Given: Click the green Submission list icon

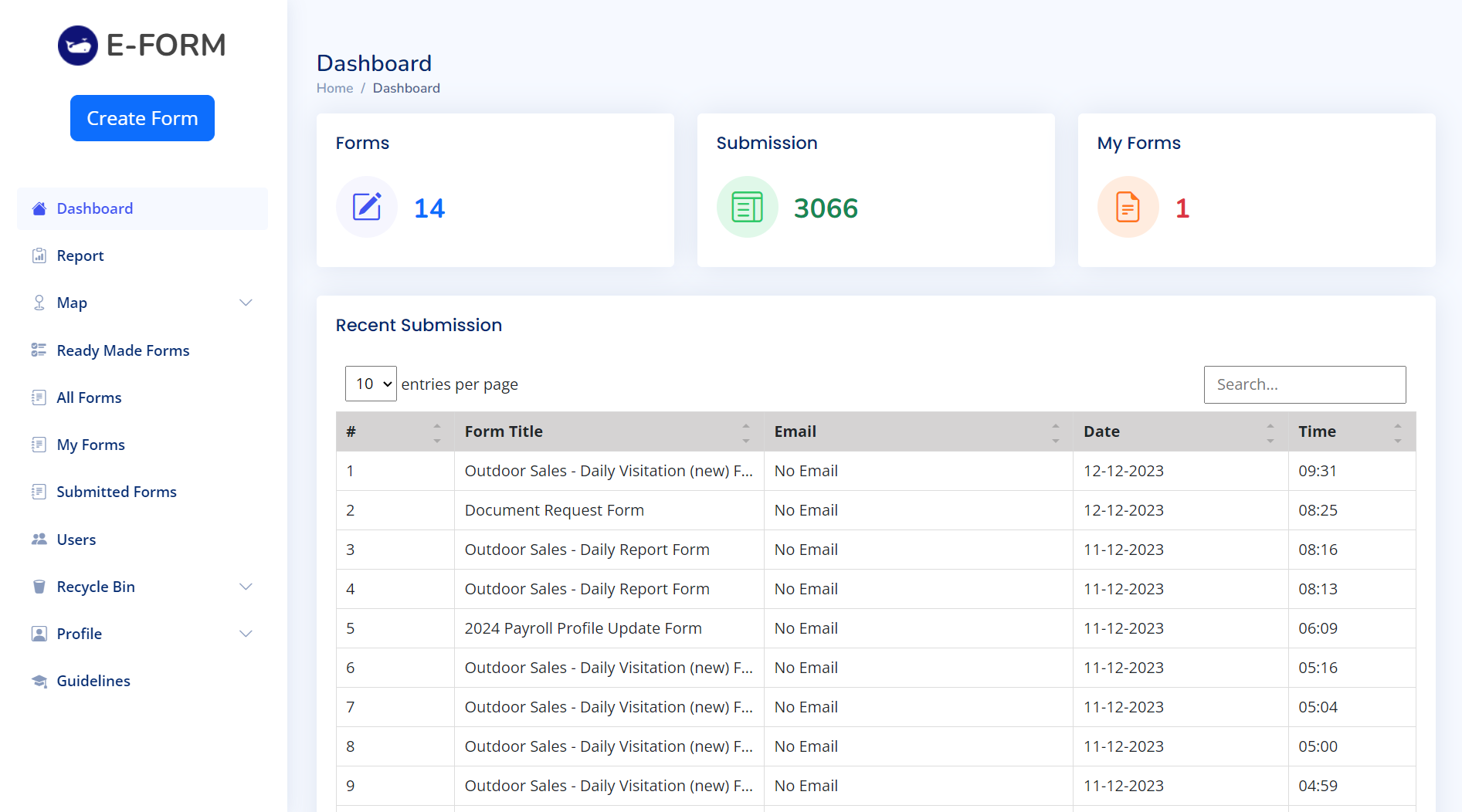Looking at the screenshot, I should tap(747, 207).
